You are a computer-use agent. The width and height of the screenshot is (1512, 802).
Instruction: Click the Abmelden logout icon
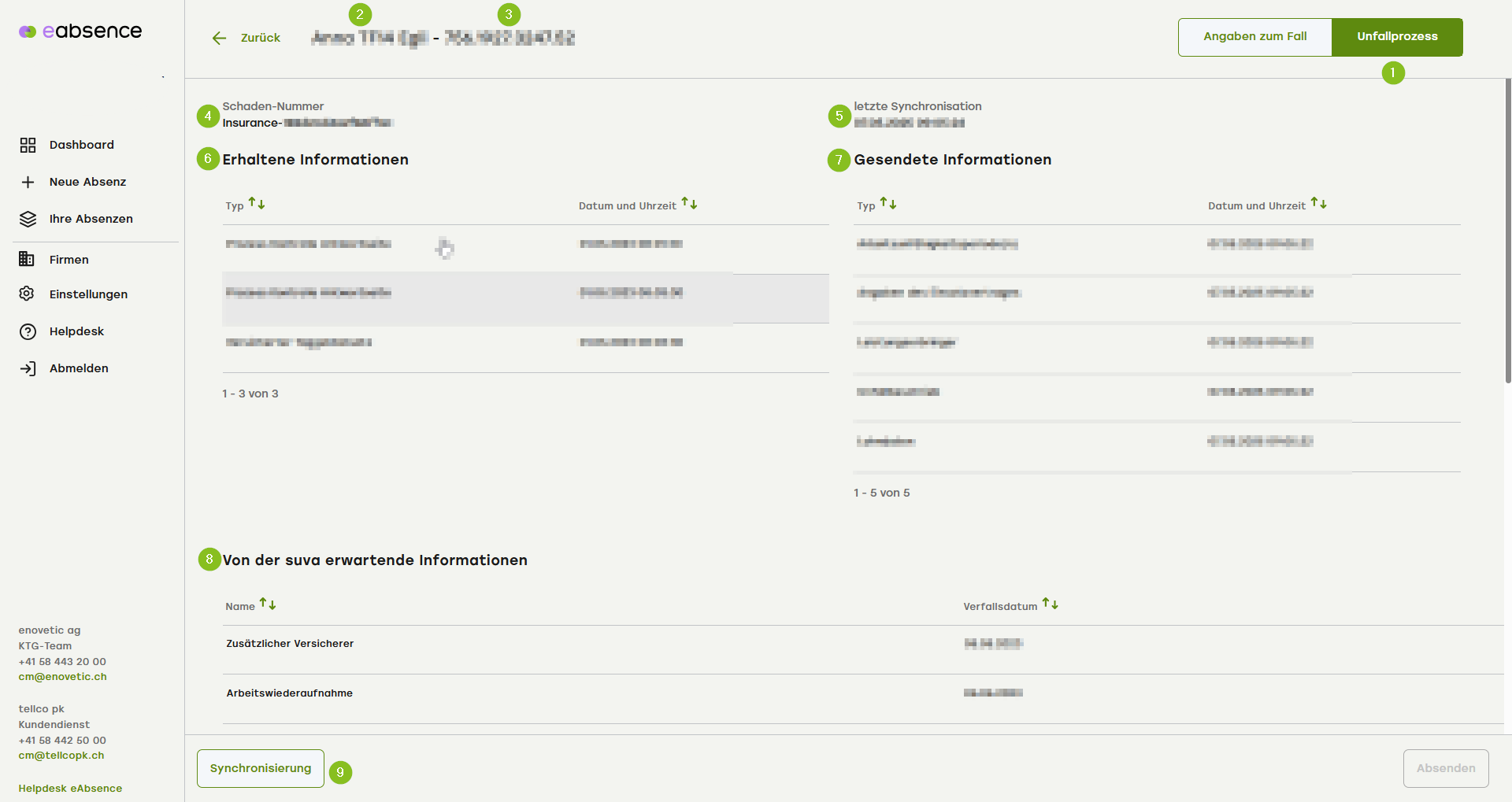click(28, 368)
